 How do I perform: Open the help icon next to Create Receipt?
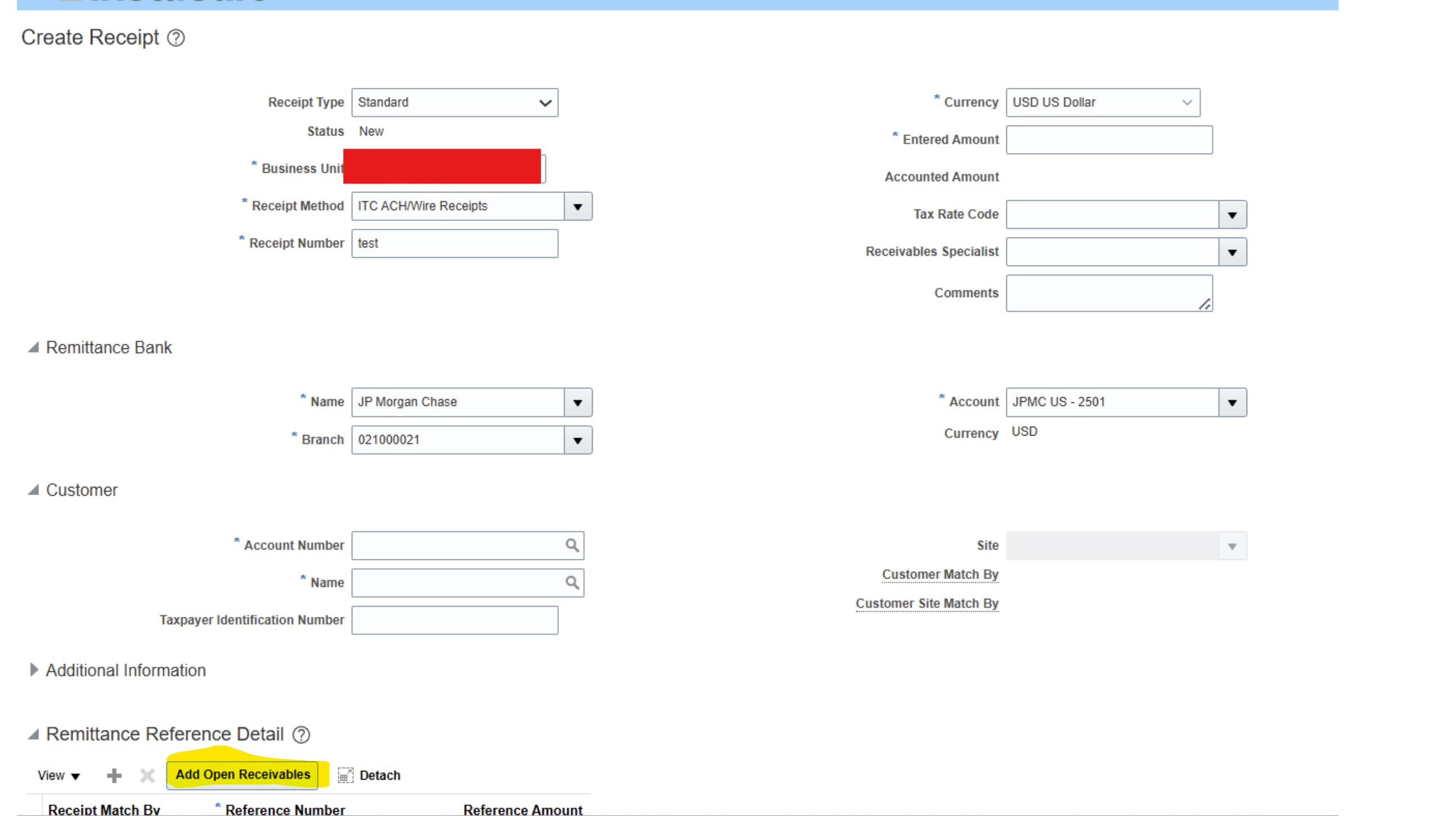176,38
